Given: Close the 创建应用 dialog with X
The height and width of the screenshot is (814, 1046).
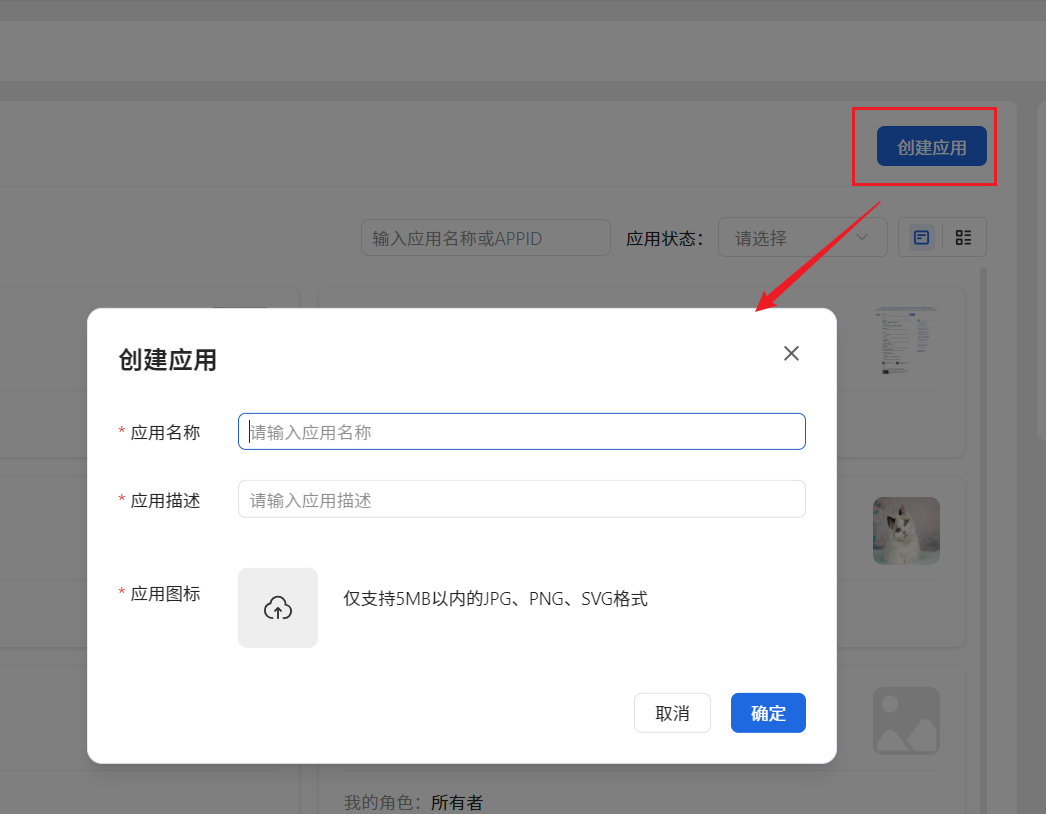Looking at the screenshot, I should [x=791, y=353].
